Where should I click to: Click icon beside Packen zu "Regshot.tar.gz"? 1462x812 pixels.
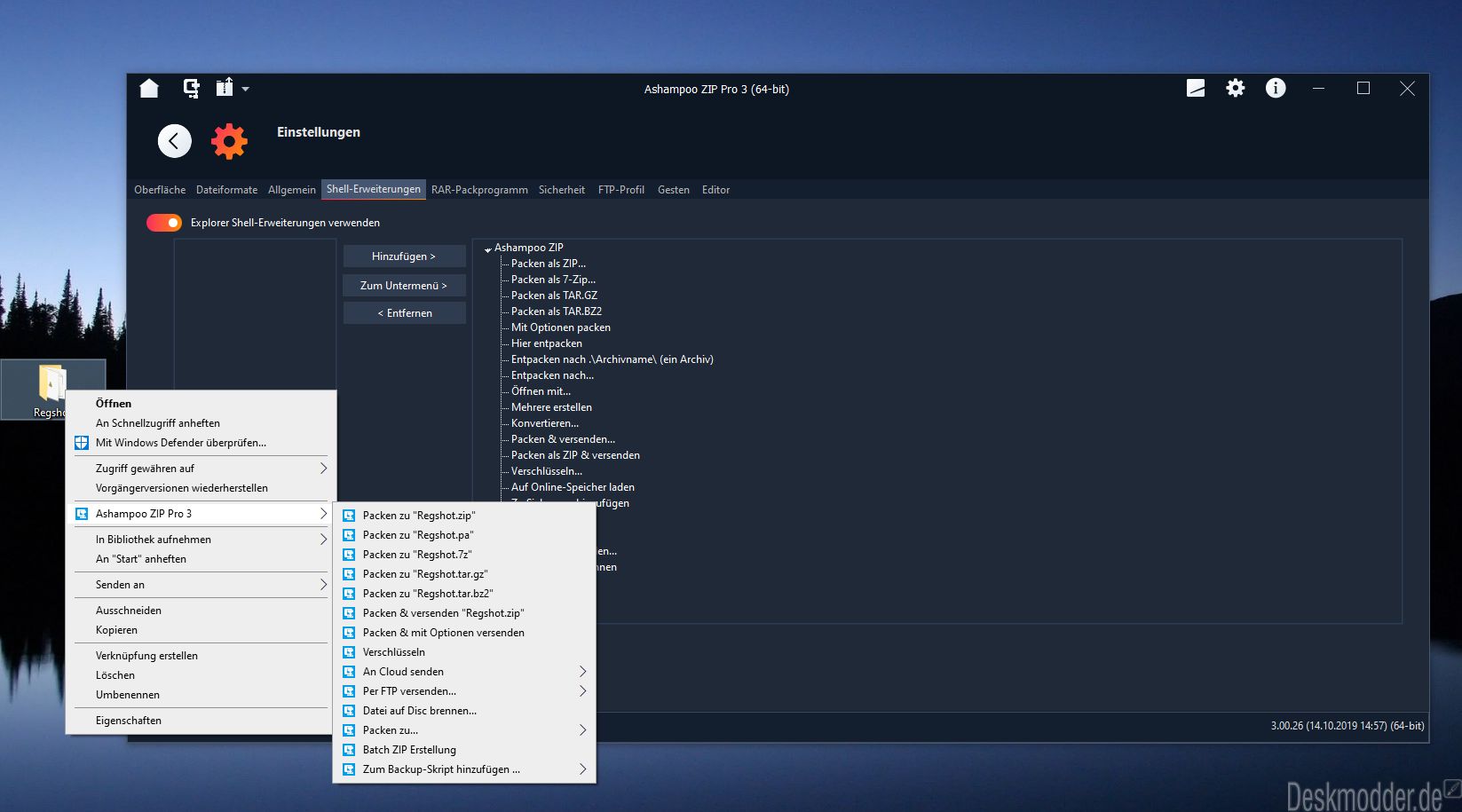coord(349,574)
